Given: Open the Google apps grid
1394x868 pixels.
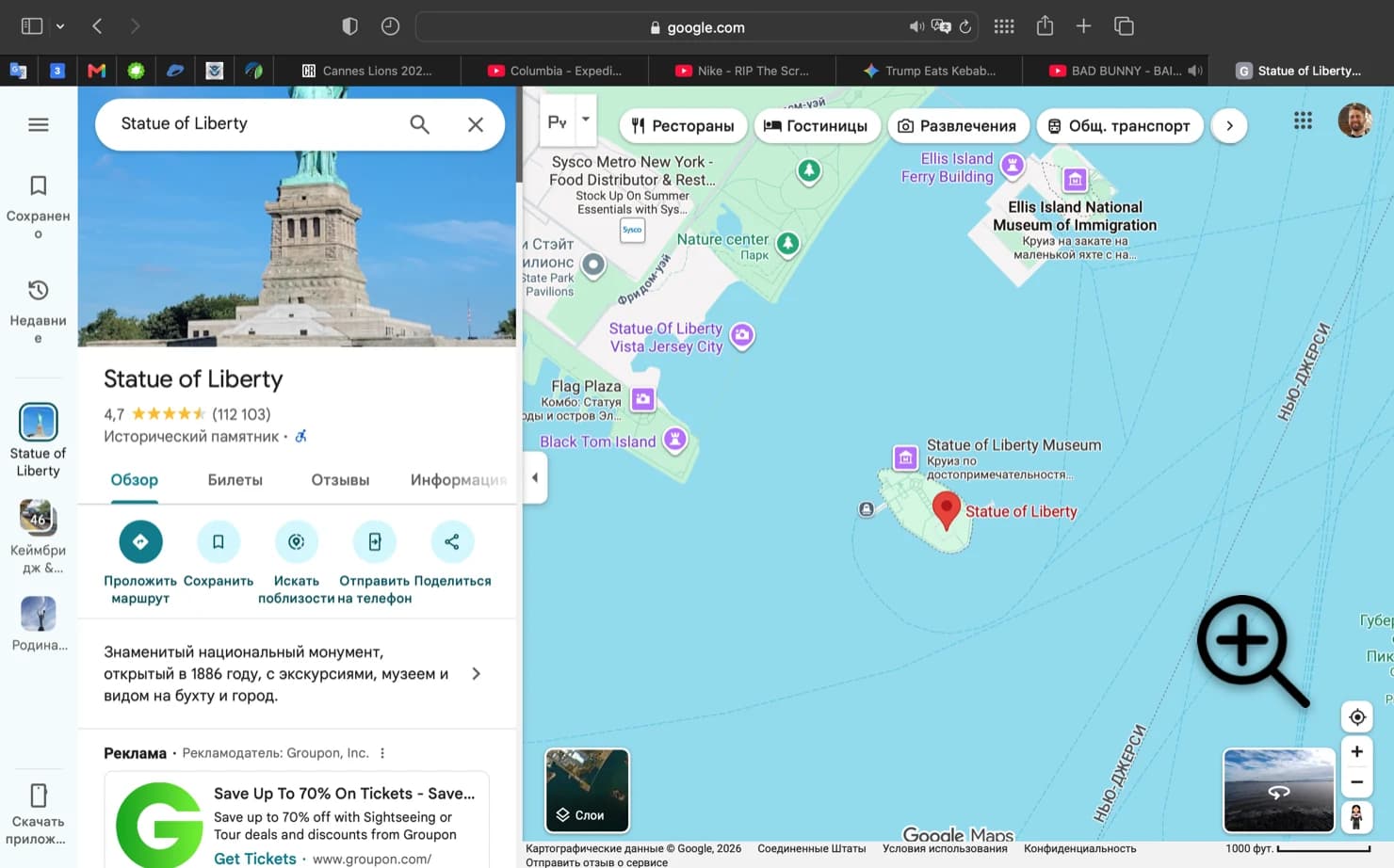Looking at the screenshot, I should point(1303,121).
